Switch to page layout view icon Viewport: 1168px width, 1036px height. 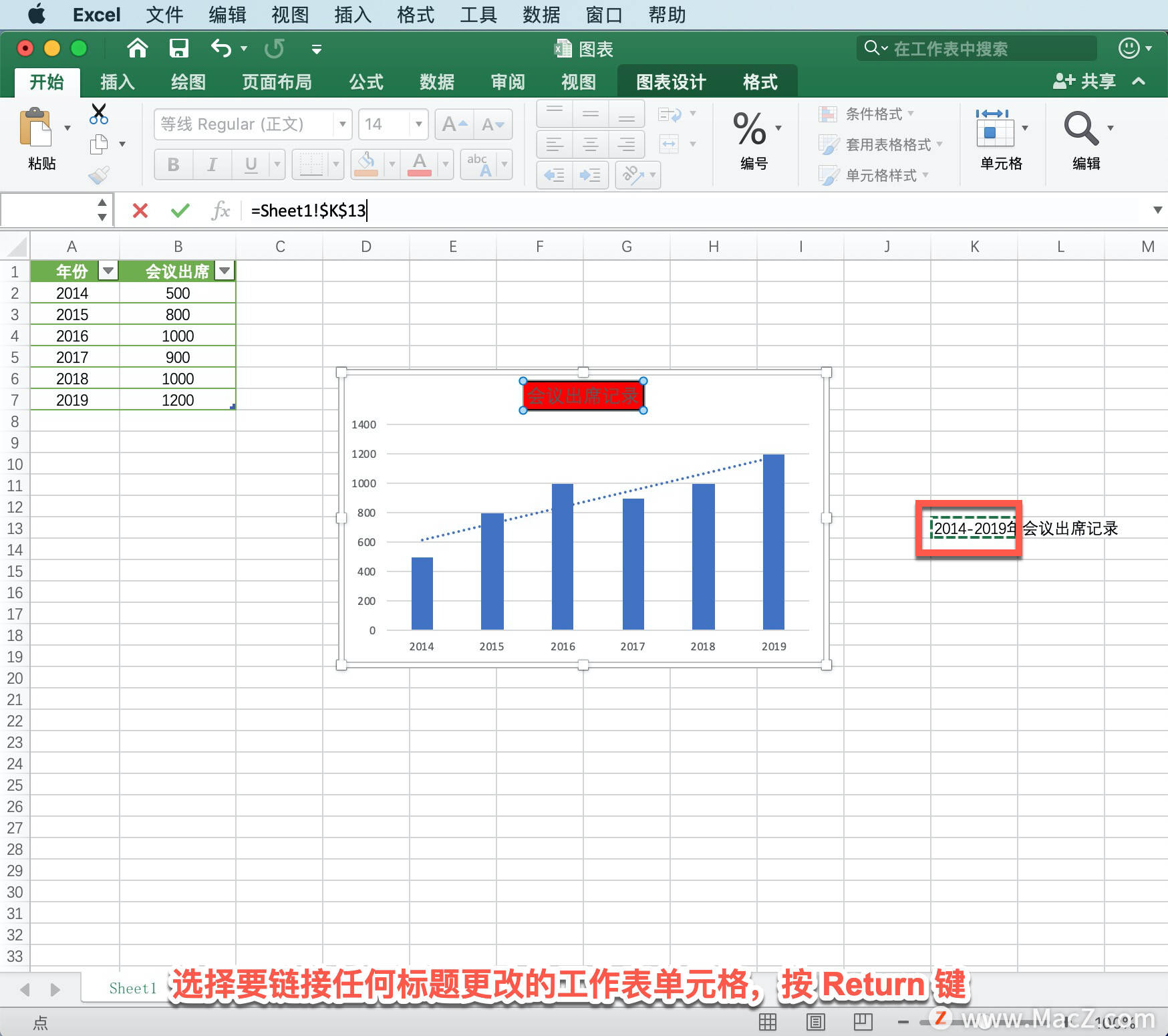click(x=815, y=1021)
